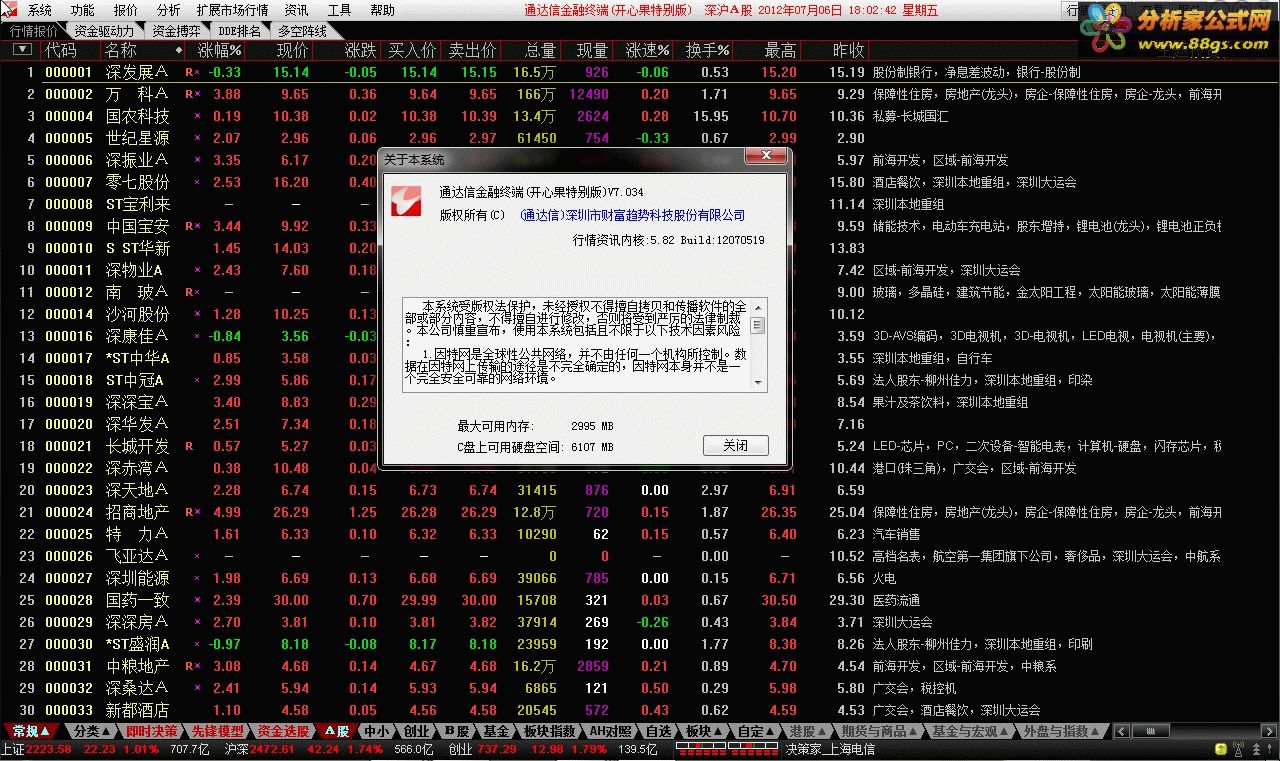
Task: Click the red block indicator in the status bar
Action: (726, 750)
